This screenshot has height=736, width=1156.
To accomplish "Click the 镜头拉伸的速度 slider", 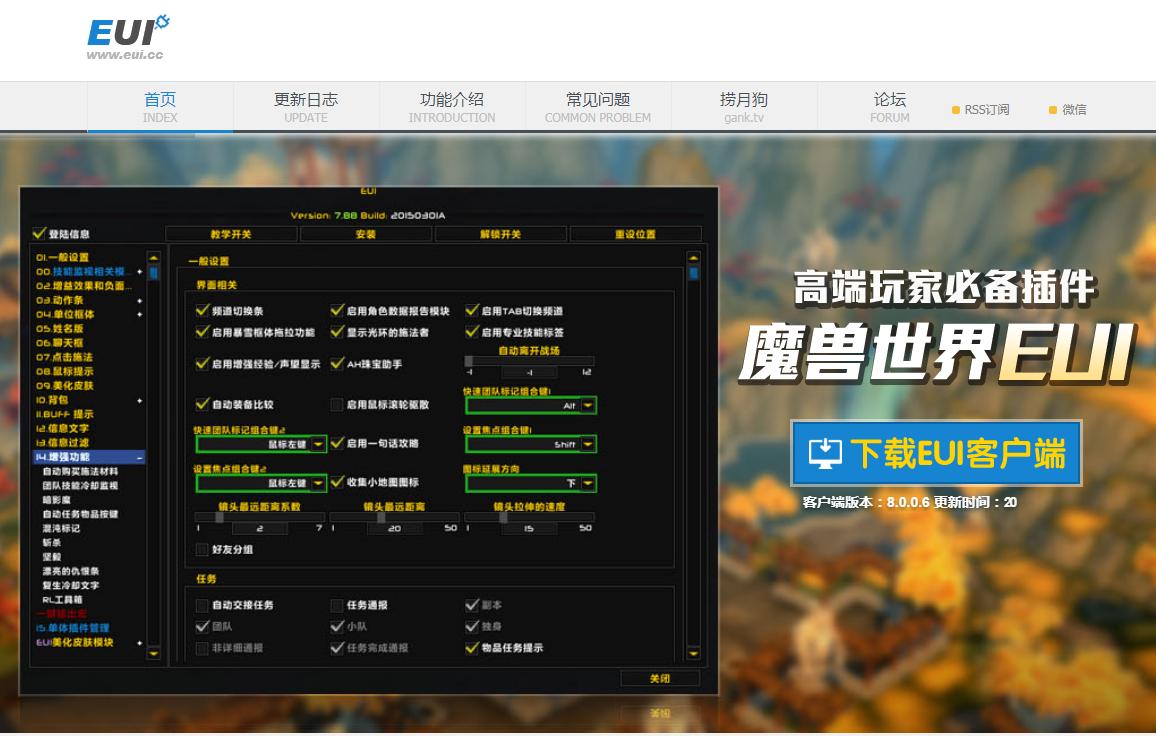I will click(x=529, y=517).
